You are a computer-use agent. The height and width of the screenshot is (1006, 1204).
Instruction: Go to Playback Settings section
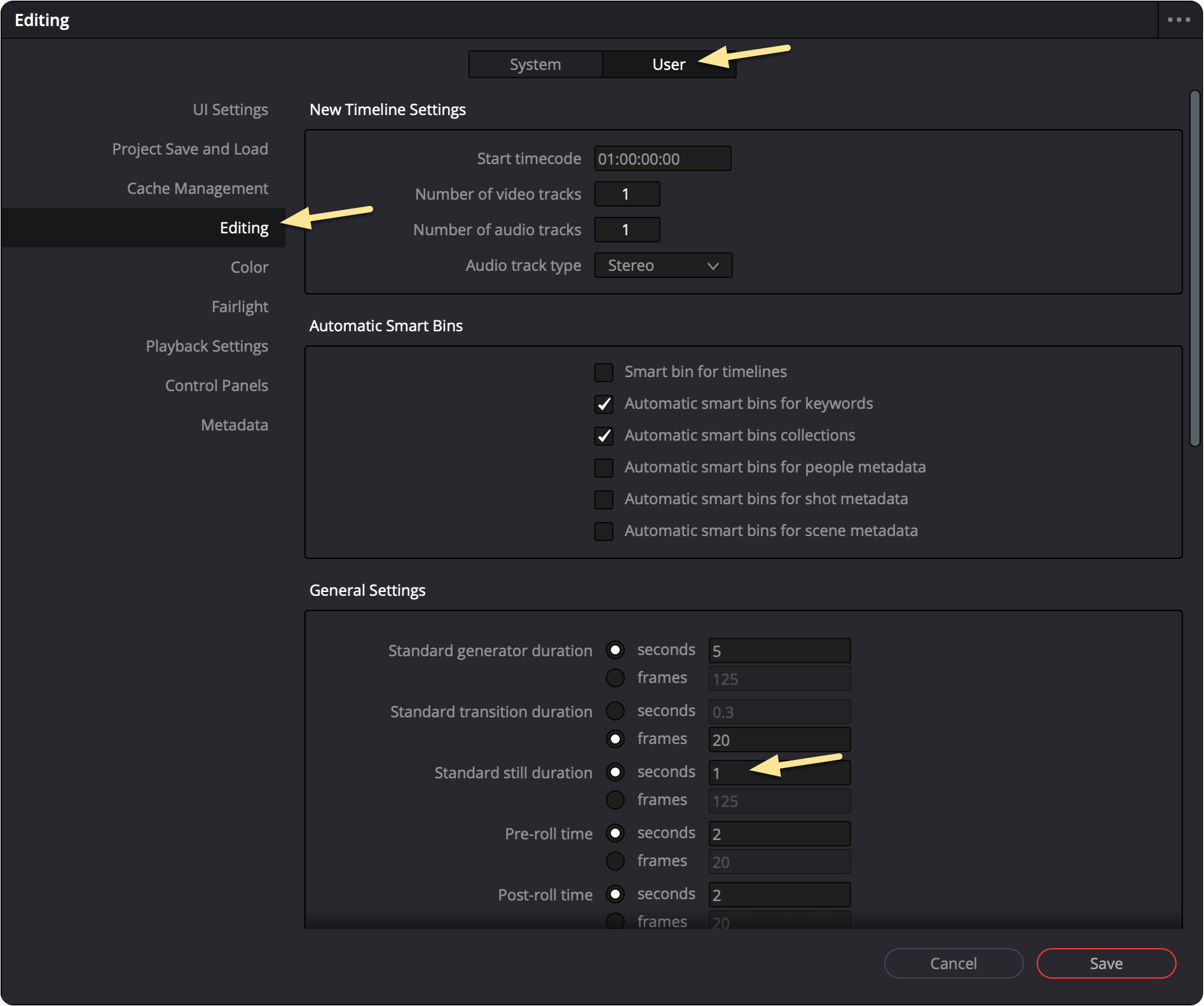pos(207,346)
